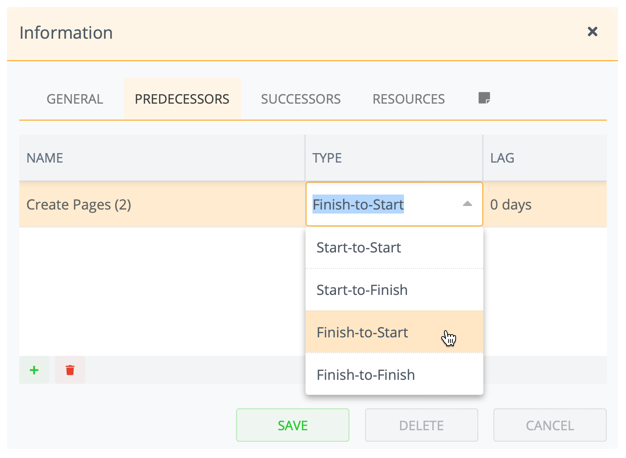Click the Finish-to-Start type input field

point(380,204)
